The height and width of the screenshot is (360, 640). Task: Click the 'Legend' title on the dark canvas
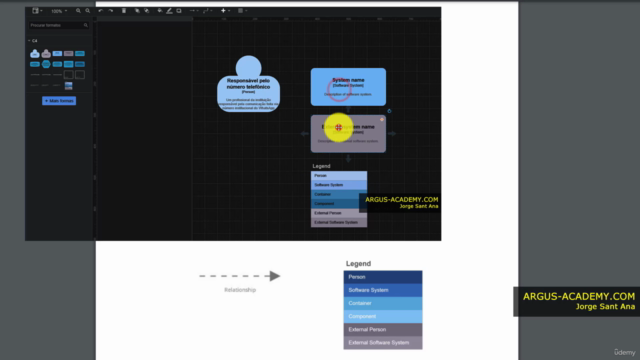pyautogui.click(x=321, y=166)
